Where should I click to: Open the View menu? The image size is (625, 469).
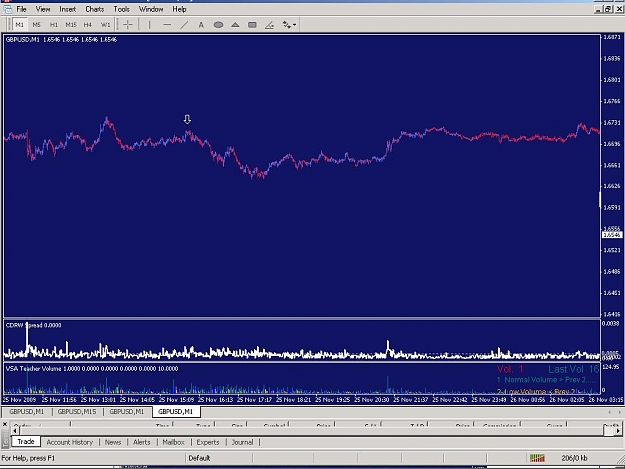tap(43, 9)
